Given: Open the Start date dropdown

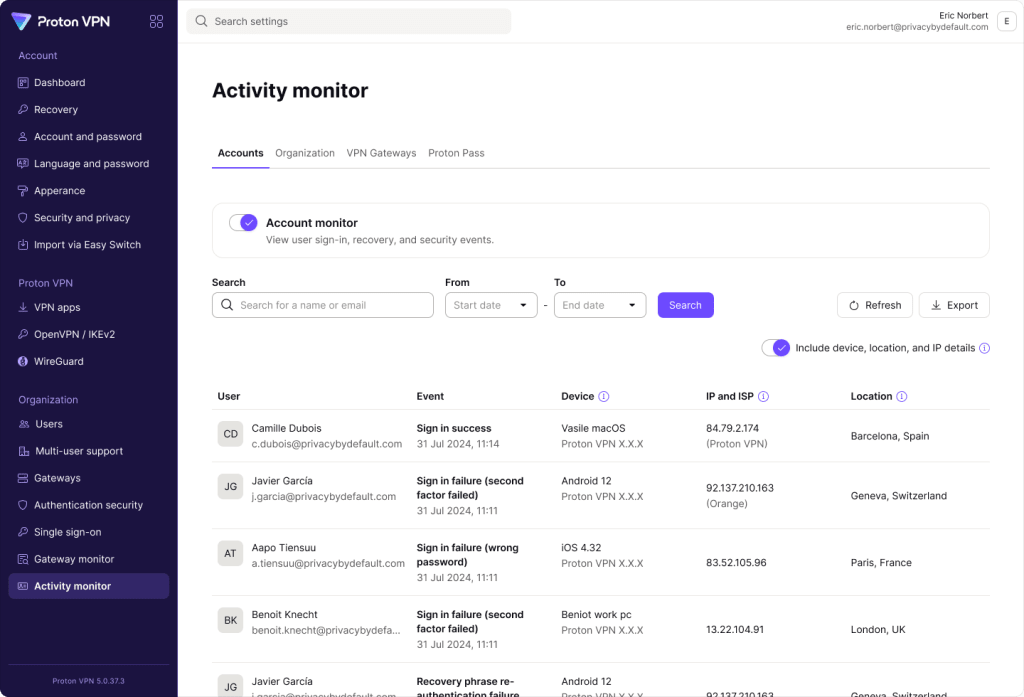Looking at the screenshot, I should point(491,305).
